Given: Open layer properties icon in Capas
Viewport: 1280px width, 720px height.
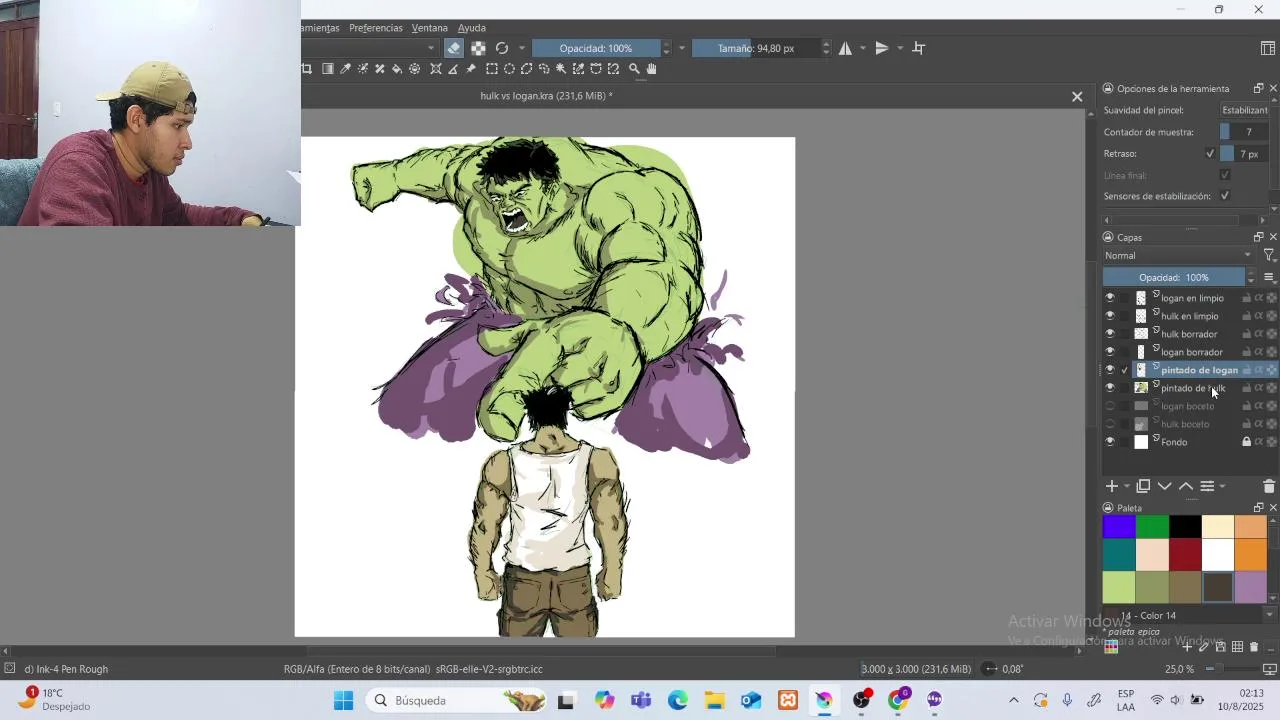Looking at the screenshot, I should point(1207,486).
